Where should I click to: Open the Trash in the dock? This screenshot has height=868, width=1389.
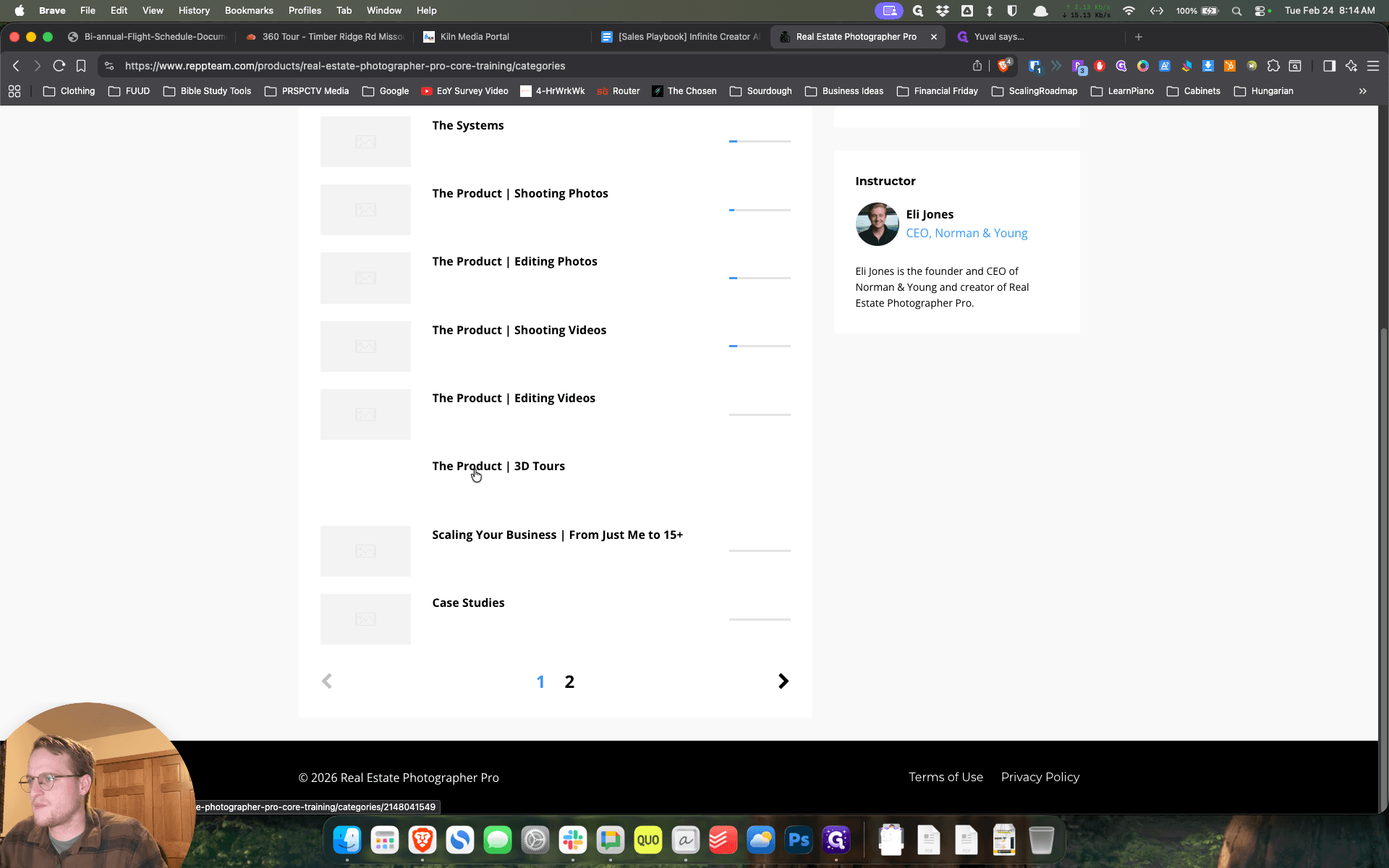[x=1041, y=840]
